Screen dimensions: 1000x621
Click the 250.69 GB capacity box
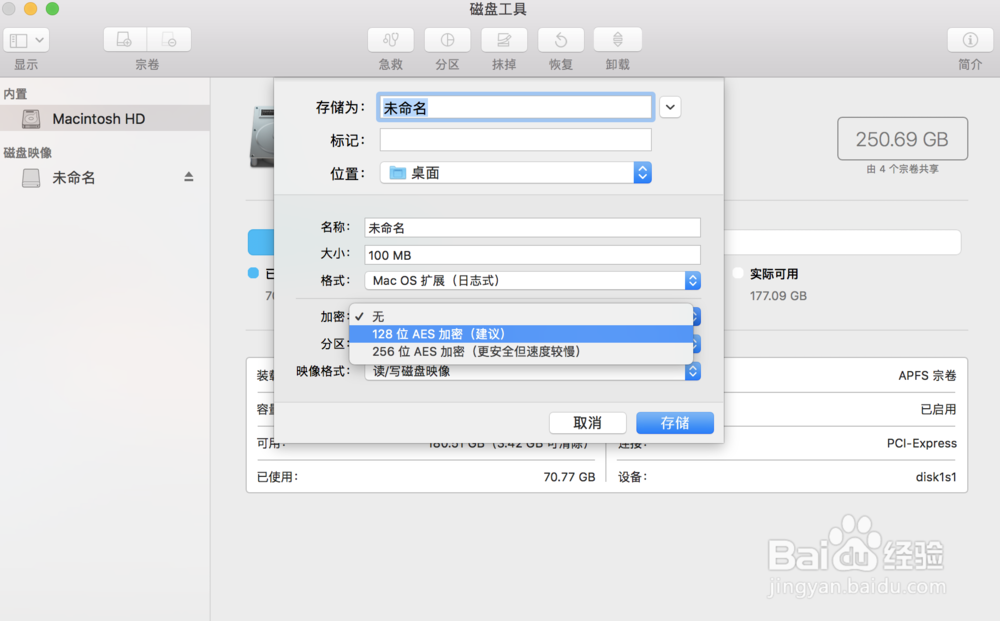902,138
